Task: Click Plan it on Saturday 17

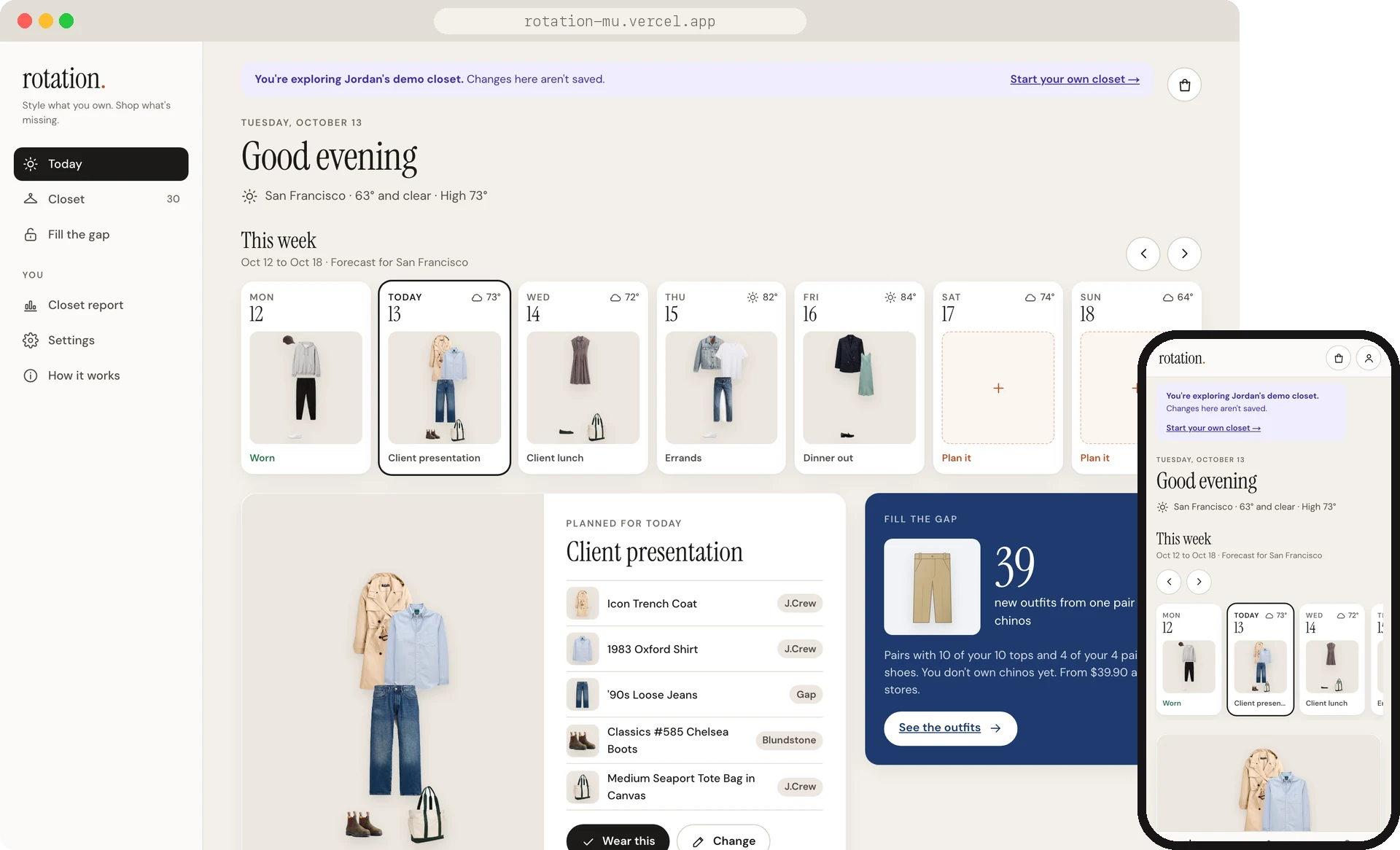Action: pyautogui.click(x=956, y=458)
